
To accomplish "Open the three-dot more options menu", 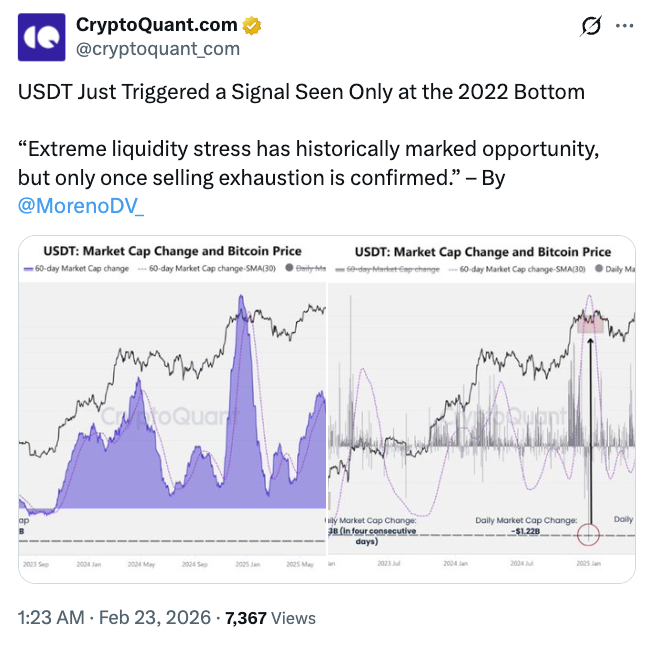I will pyautogui.click(x=626, y=27).
